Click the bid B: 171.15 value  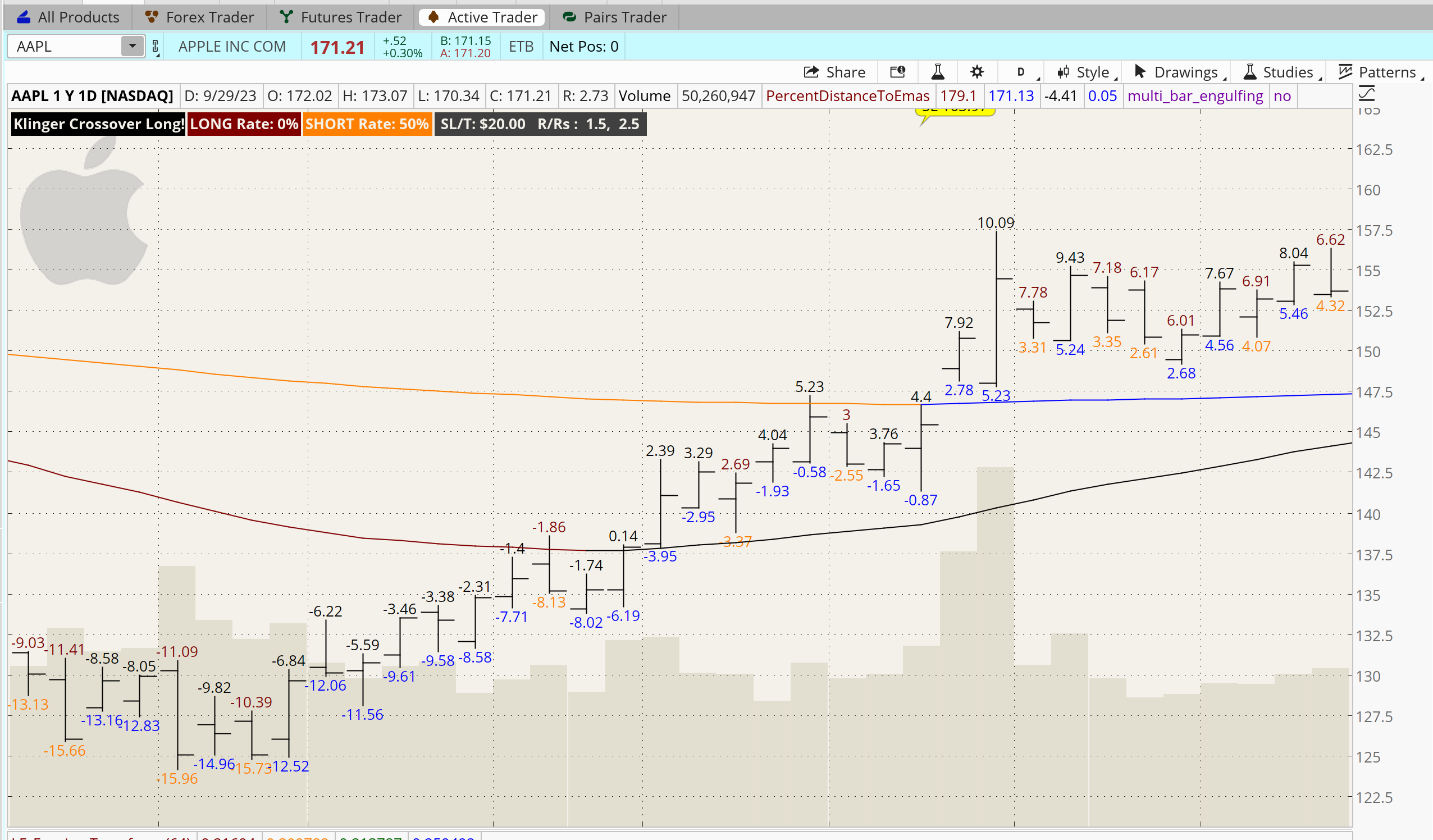point(465,40)
